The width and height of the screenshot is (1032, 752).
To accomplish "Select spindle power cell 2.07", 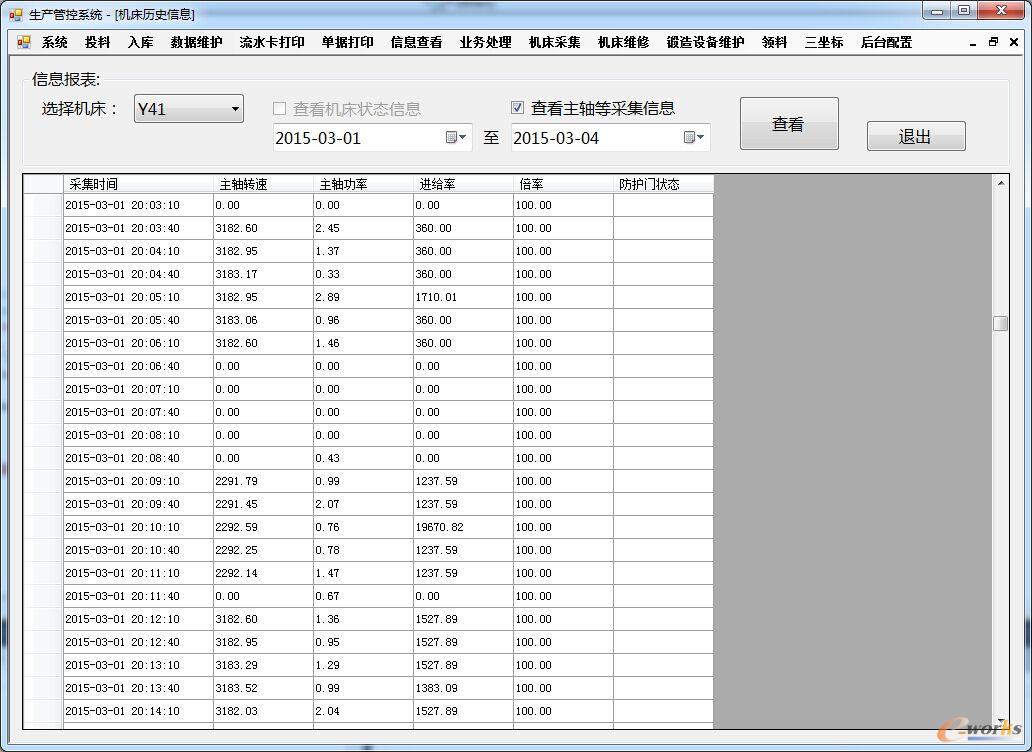I will (363, 505).
